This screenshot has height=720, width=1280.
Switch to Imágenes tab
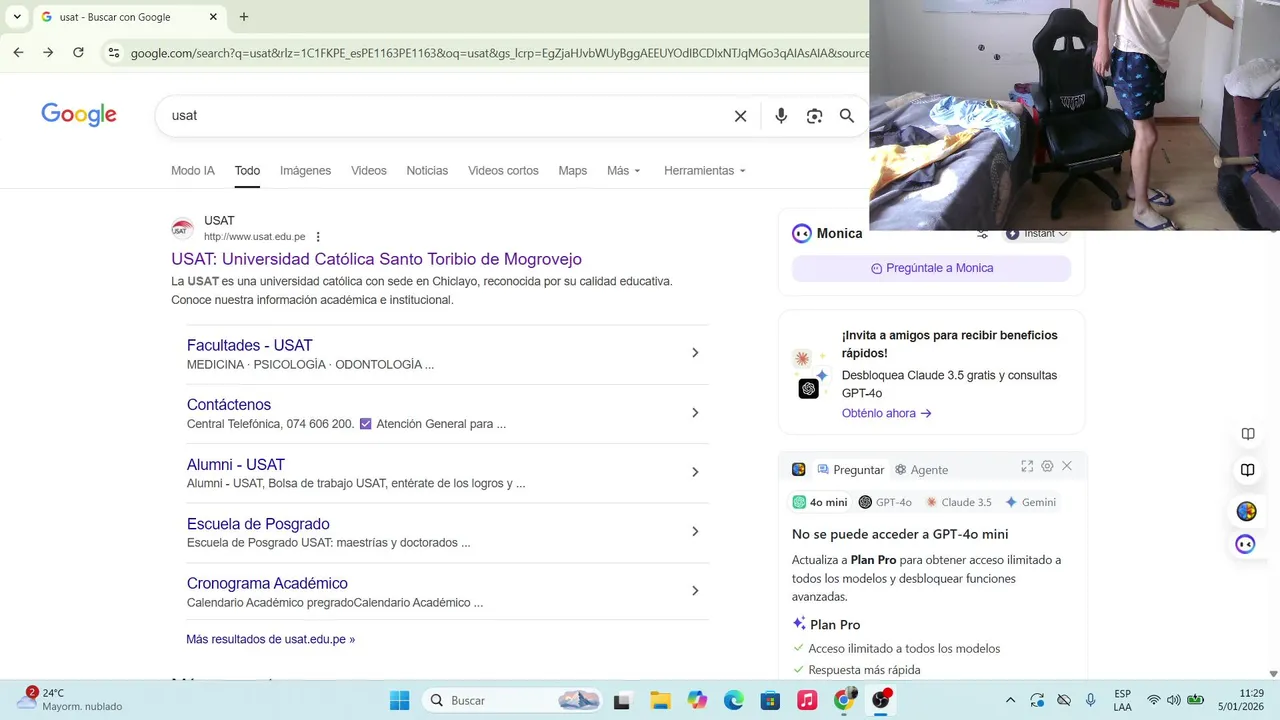(305, 171)
